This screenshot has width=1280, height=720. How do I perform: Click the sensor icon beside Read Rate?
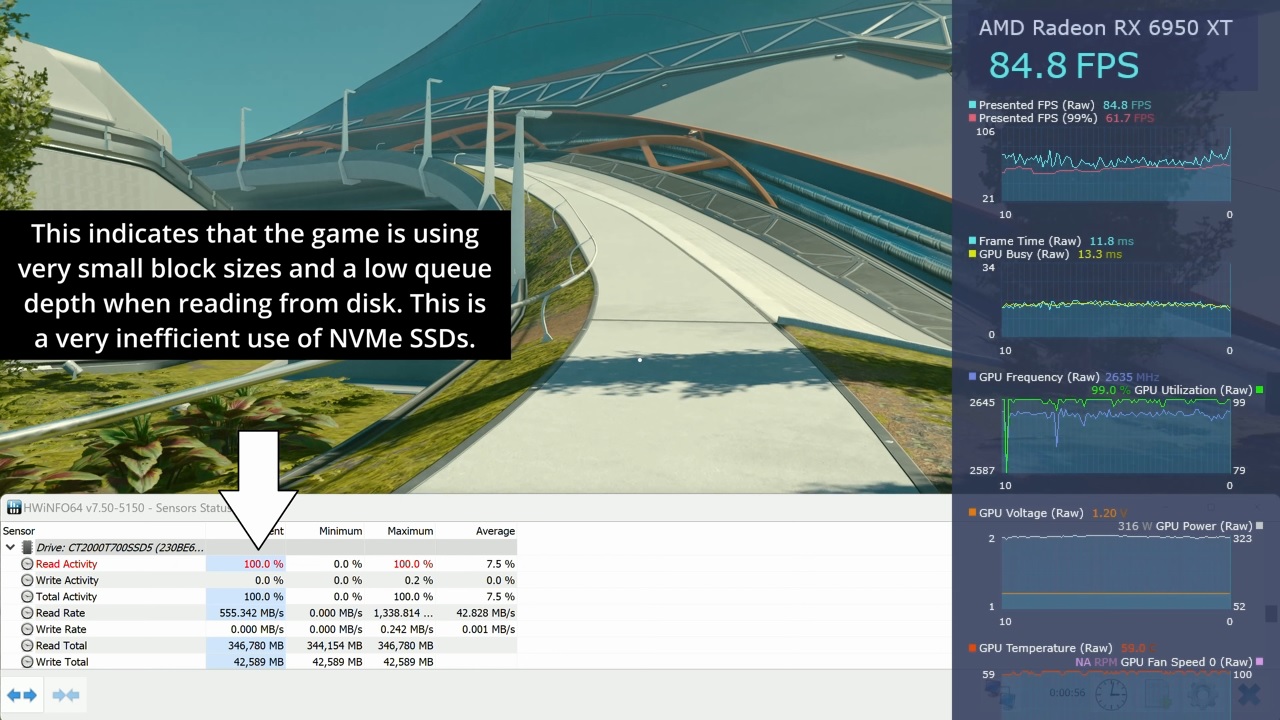point(28,613)
